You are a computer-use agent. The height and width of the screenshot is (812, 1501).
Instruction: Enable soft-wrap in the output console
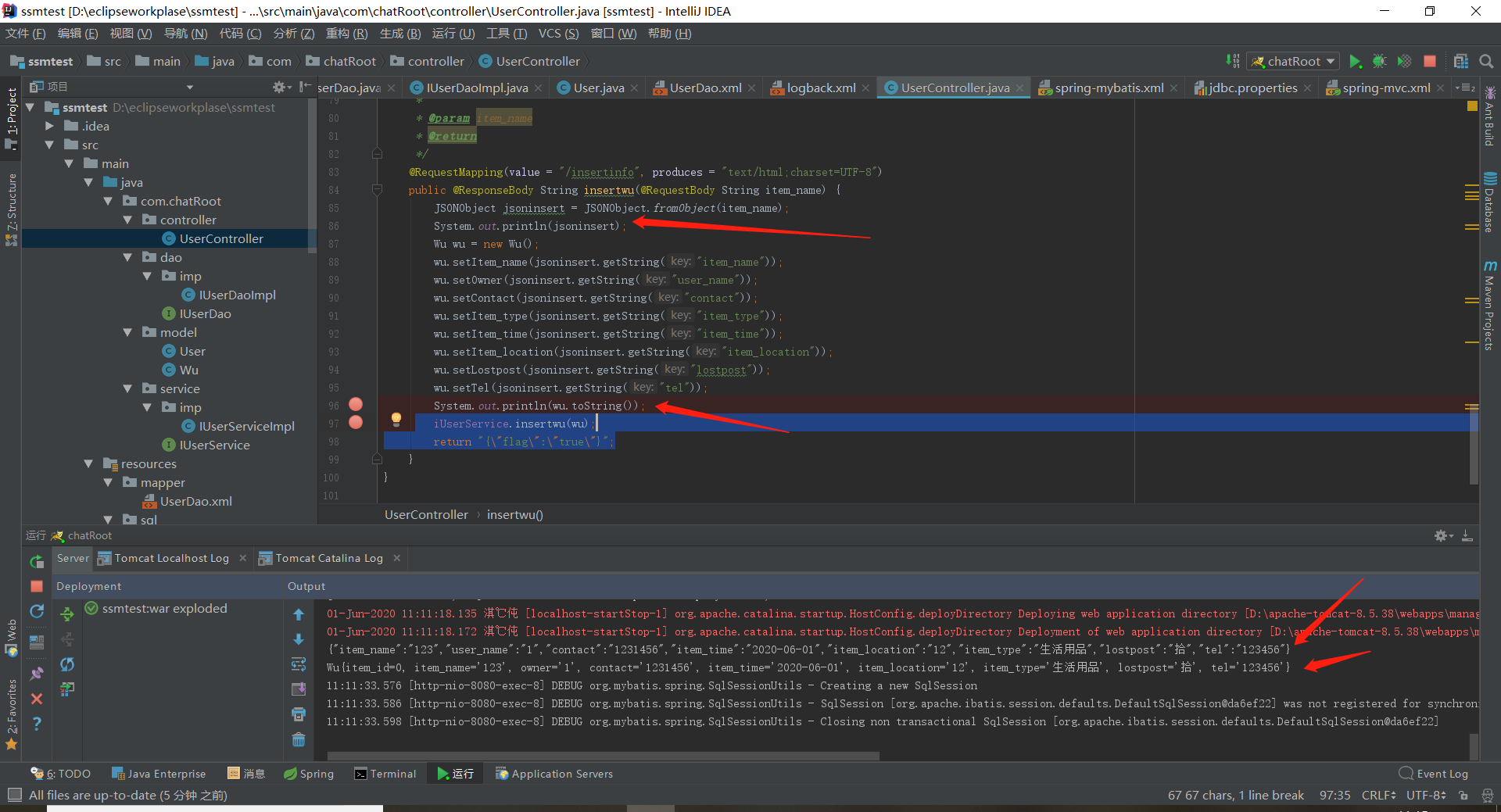[x=299, y=664]
